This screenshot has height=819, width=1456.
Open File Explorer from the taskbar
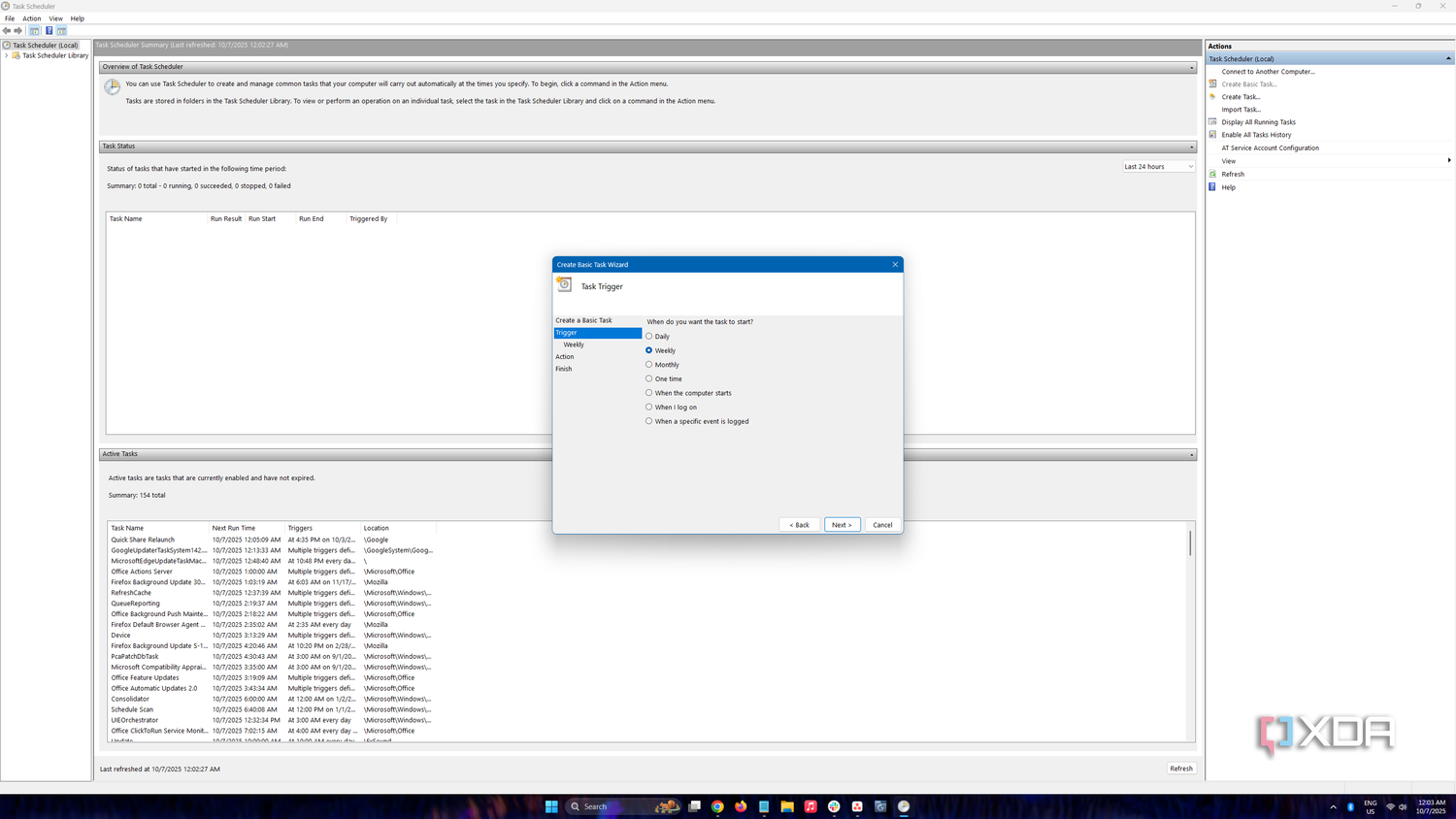click(787, 806)
